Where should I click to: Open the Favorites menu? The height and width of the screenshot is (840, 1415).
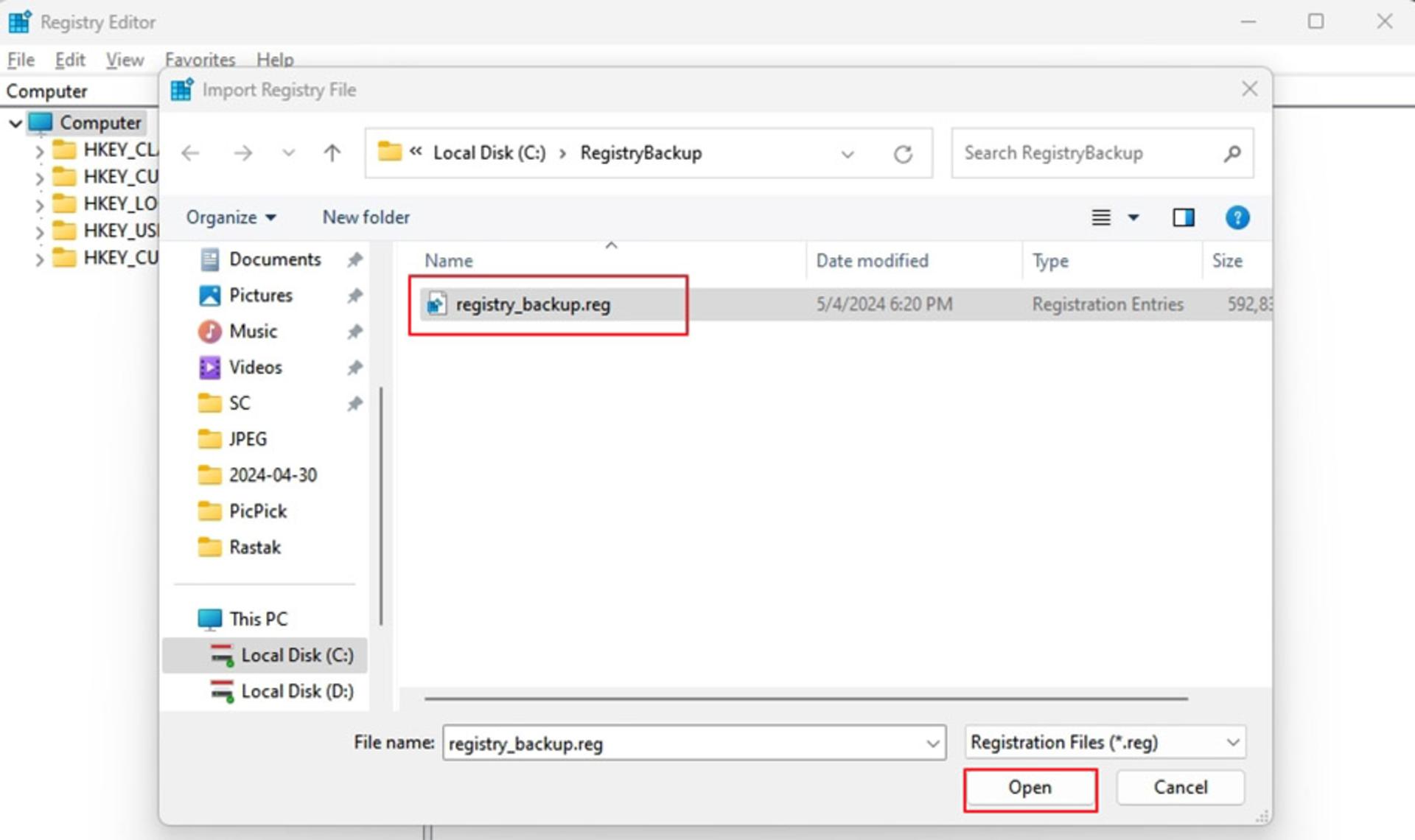[200, 60]
